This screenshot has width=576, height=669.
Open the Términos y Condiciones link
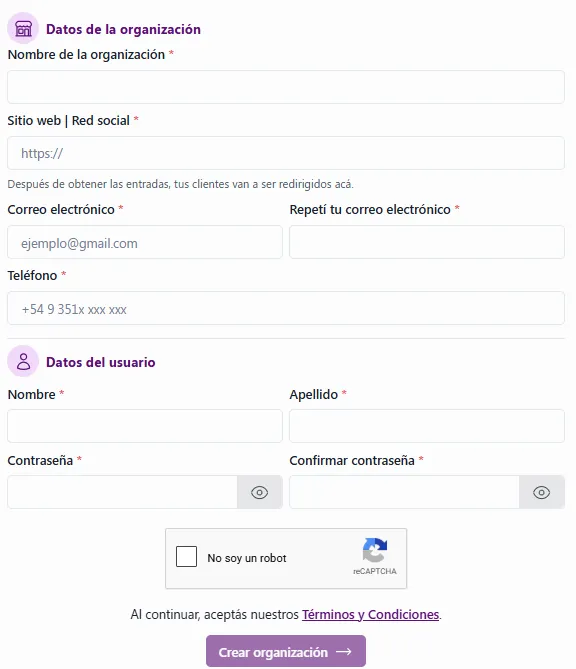point(370,614)
